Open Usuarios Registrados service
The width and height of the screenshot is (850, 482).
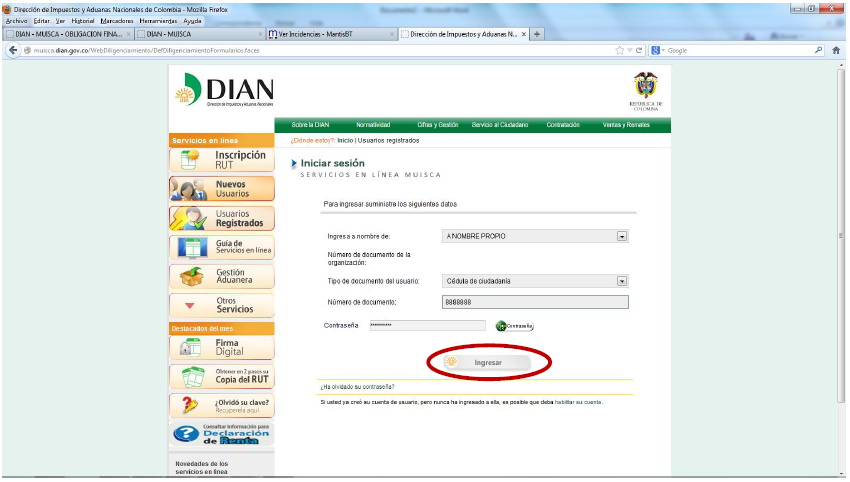[222, 218]
